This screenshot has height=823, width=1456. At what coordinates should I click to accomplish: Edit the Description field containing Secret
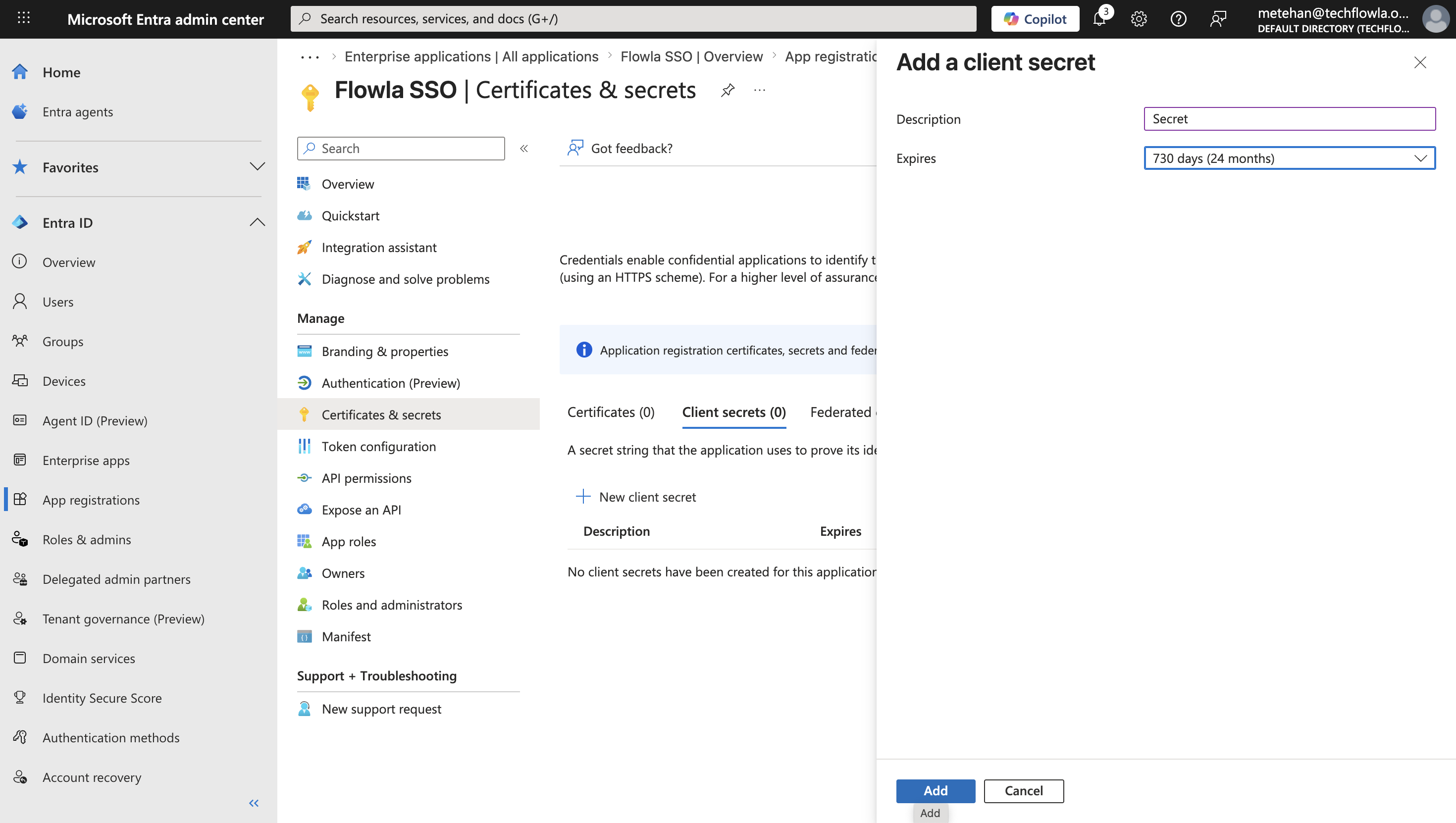(1289, 119)
